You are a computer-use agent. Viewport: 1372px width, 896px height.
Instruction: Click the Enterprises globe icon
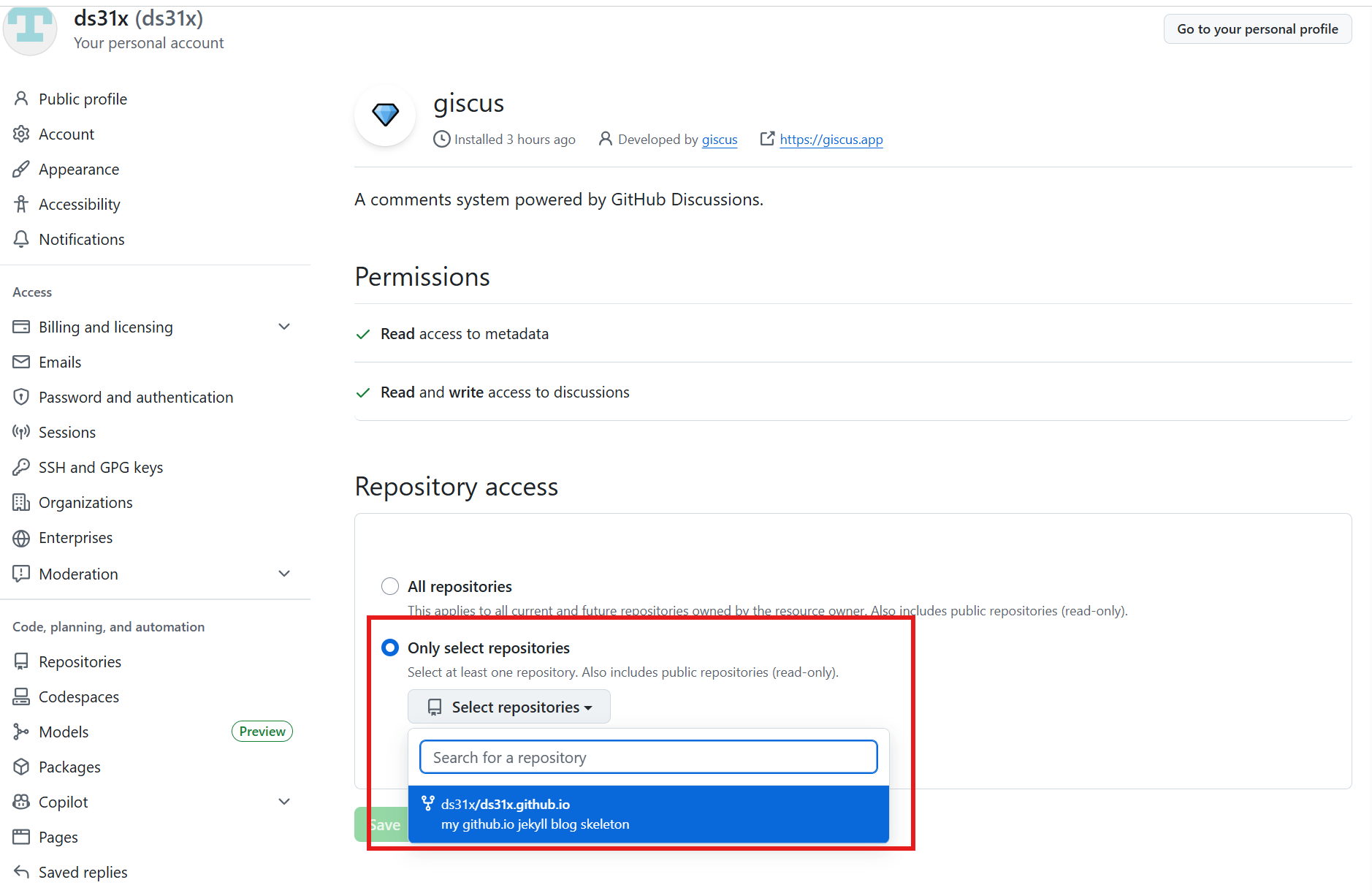click(x=21, y=538)
